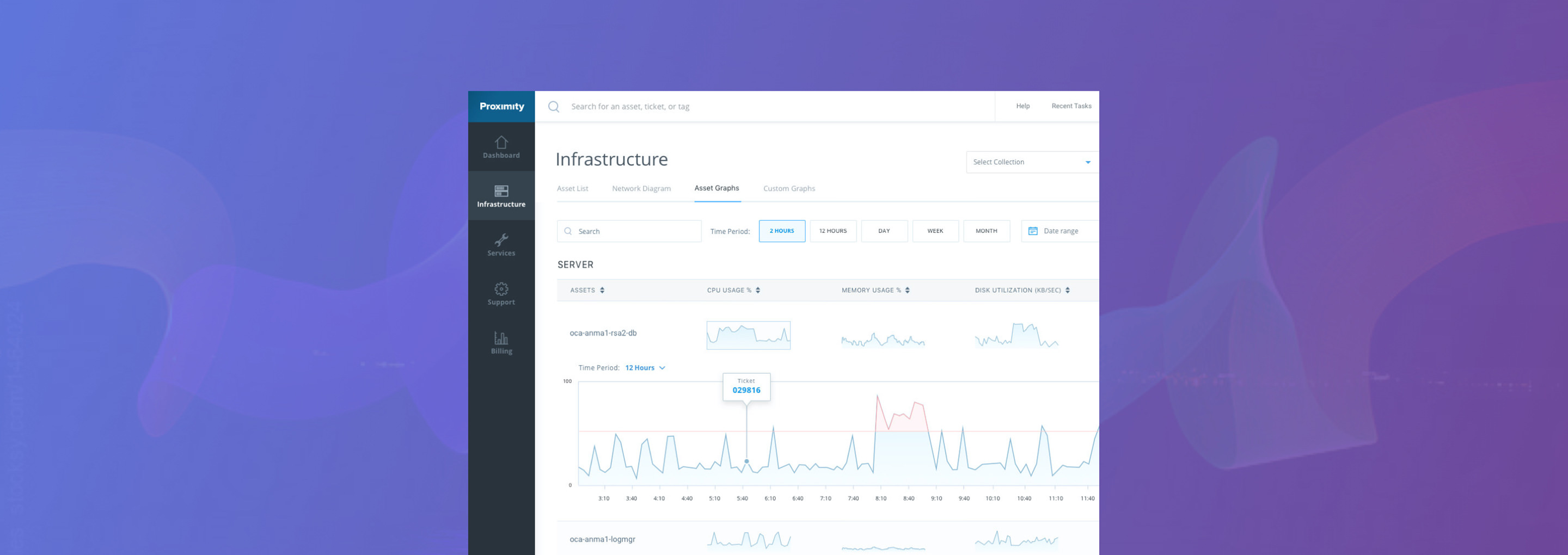
Task: Open the Help link
Action: coord(1022,106)
